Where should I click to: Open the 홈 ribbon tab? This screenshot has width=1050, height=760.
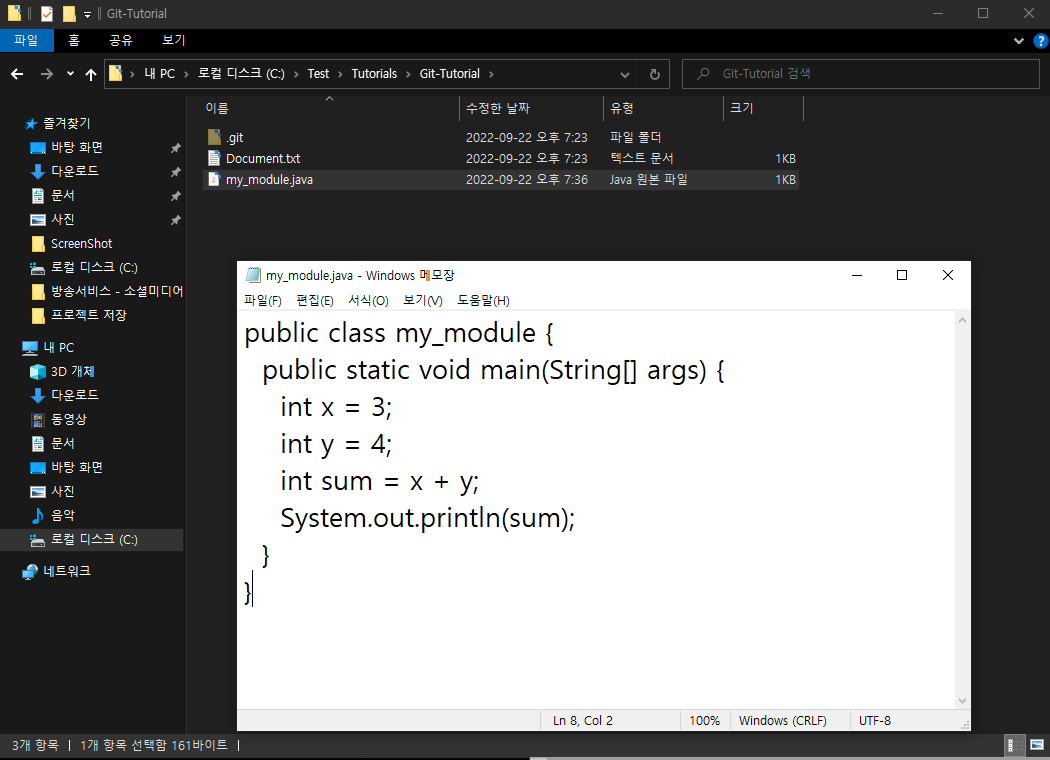coord(74,40)
